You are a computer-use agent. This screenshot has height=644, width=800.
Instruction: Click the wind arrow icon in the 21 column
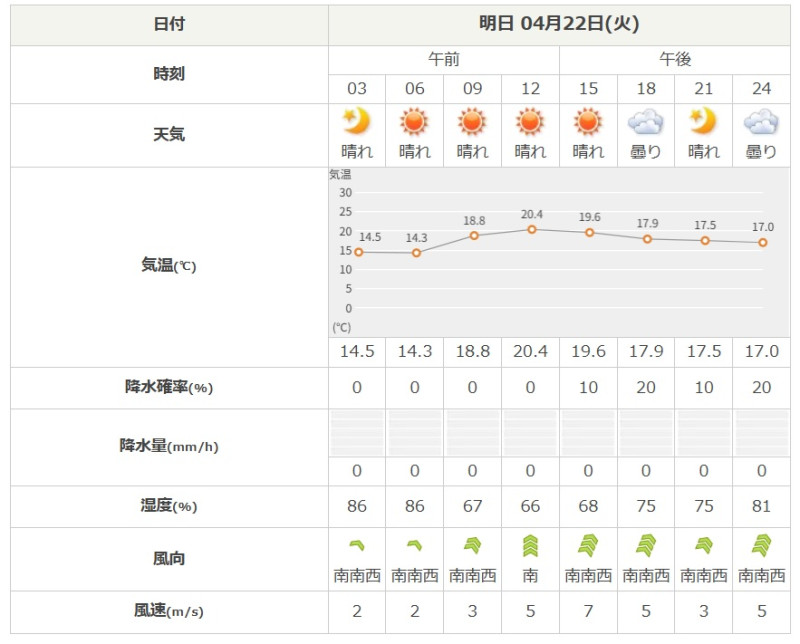[704, 545]
